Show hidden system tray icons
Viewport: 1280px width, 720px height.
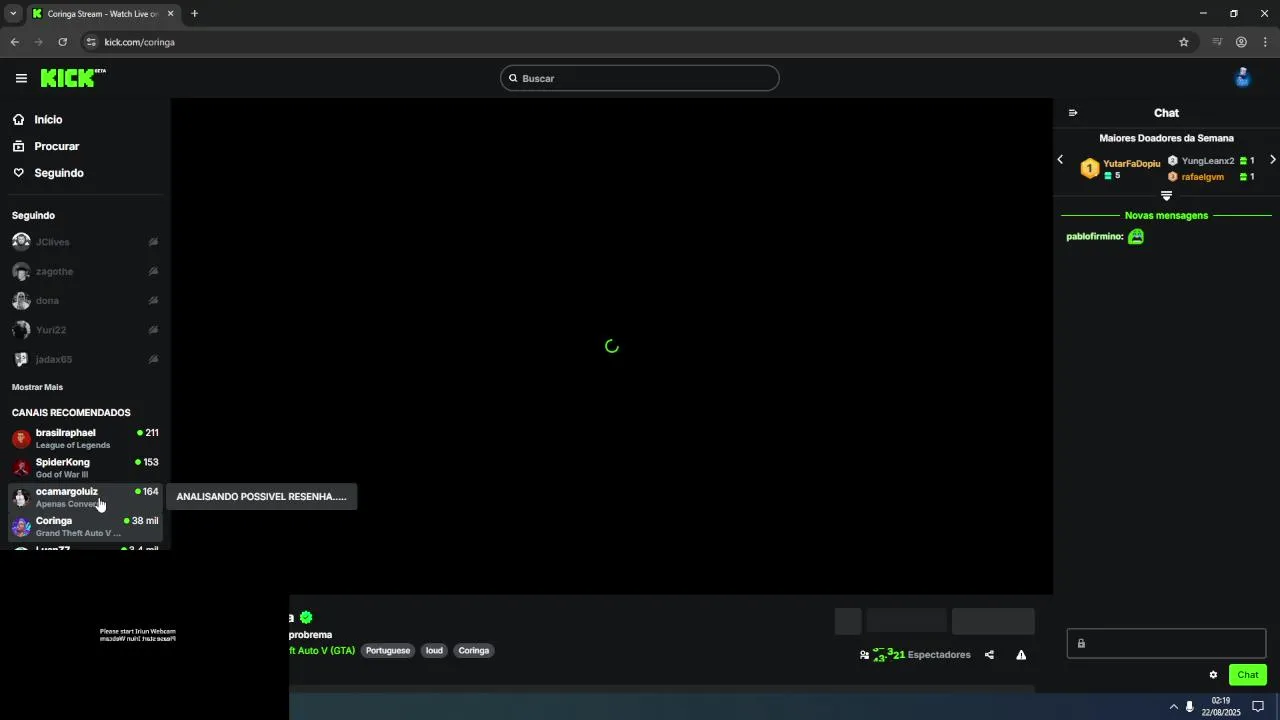1173,707
